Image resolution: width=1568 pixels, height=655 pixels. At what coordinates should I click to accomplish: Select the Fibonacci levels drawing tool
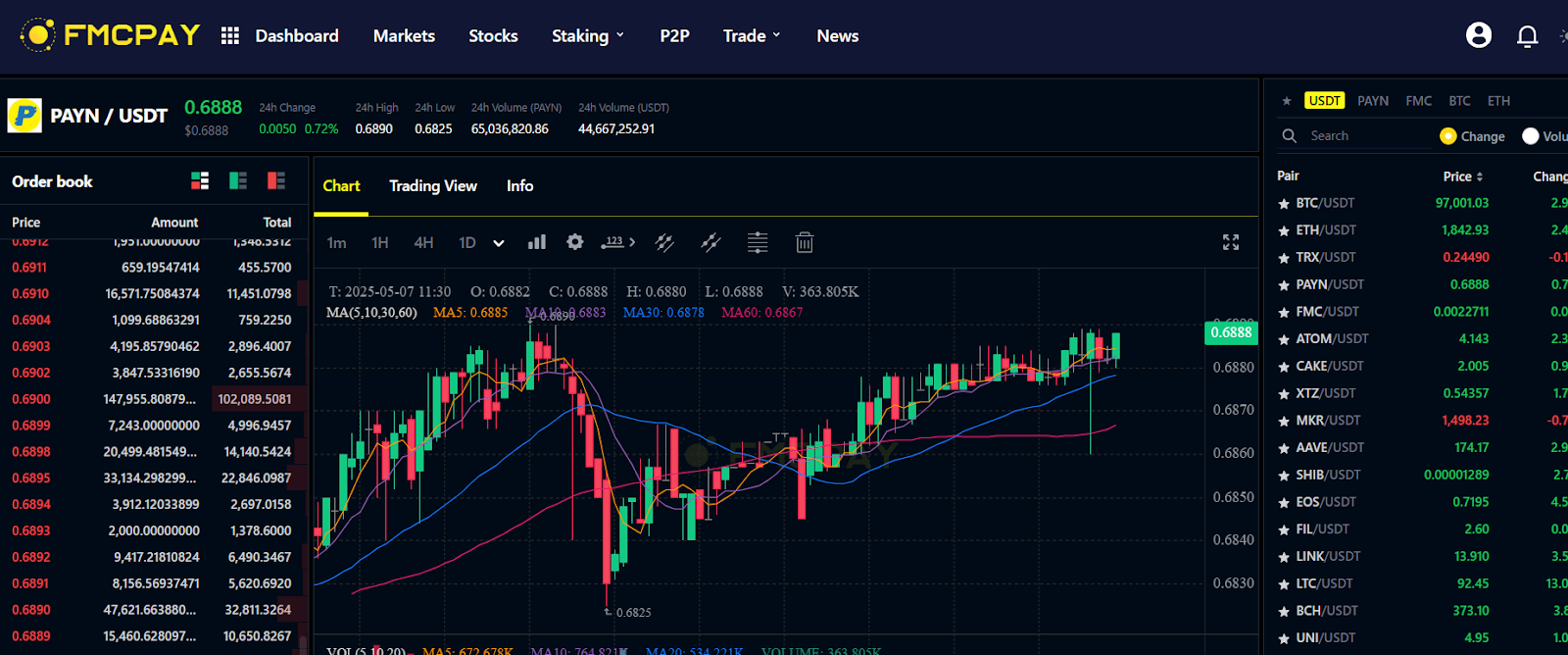pos(758,242)
